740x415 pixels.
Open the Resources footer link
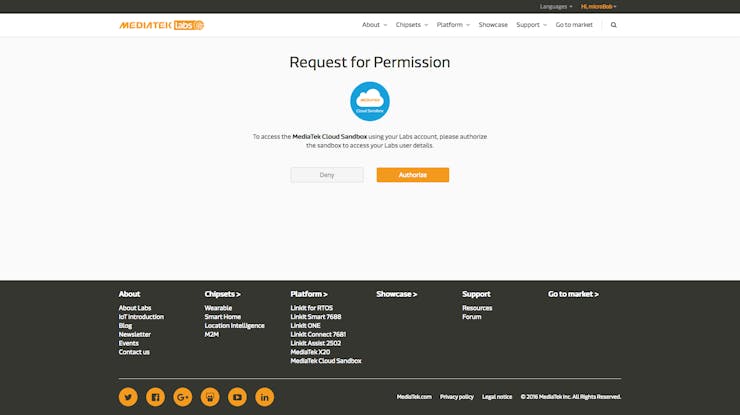pyautogui.click(x=477, y=308)
